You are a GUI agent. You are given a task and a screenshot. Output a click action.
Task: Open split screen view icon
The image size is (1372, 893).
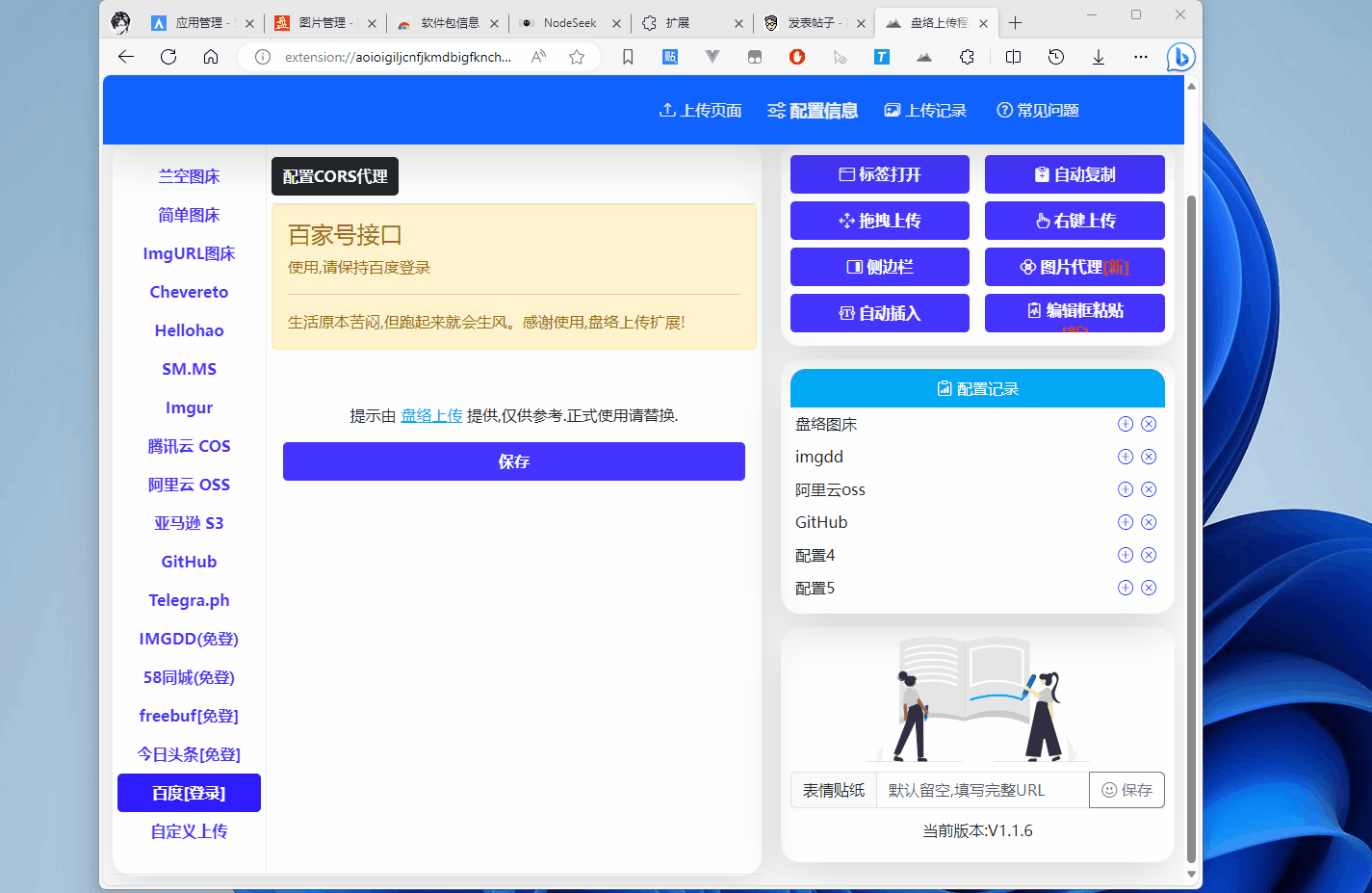coord(1013,57)
